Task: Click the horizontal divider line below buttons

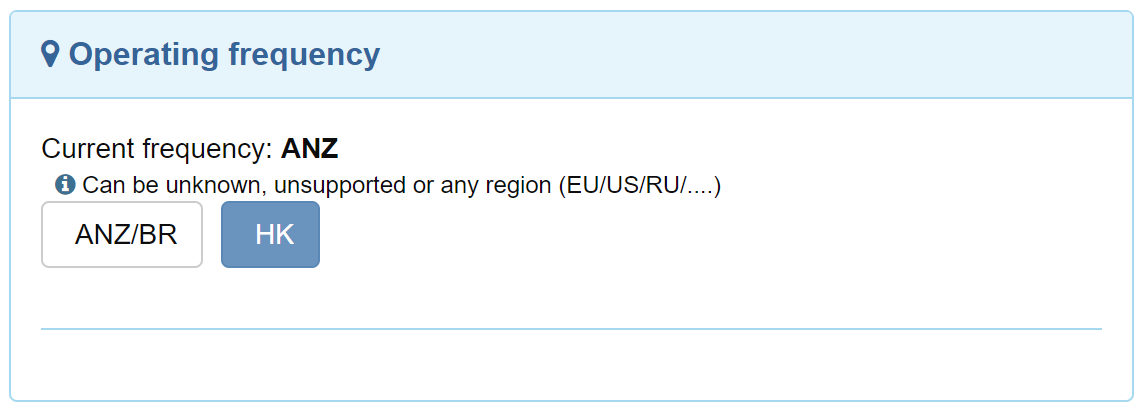Action: click(x=571, y=328)
